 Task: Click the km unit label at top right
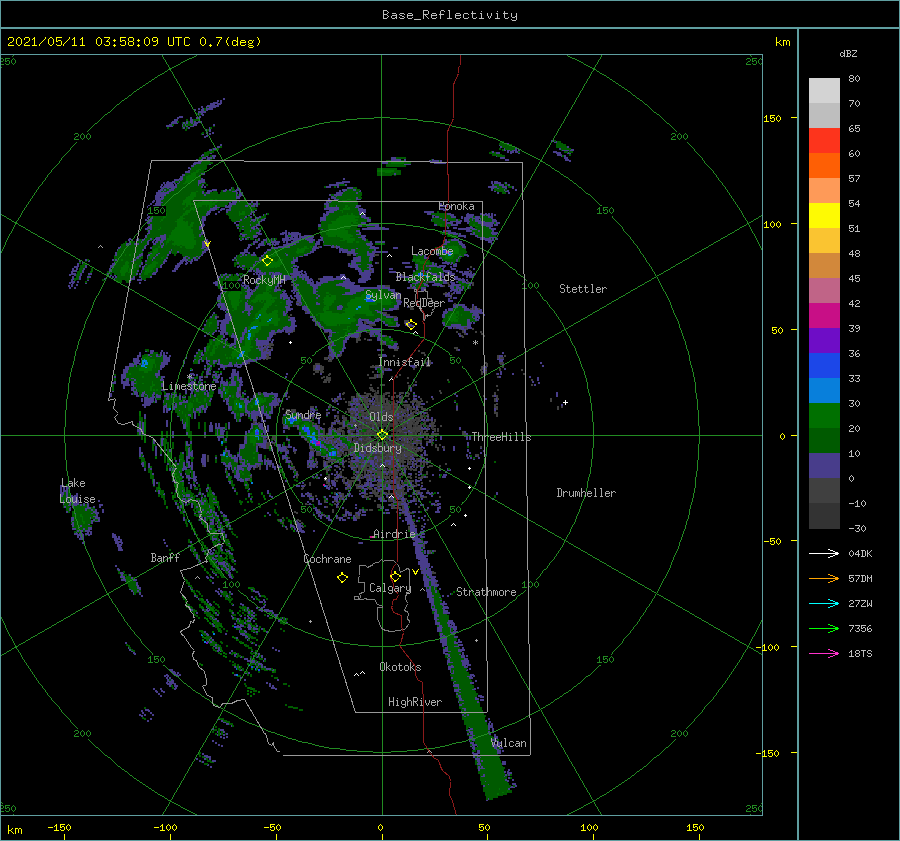[x=783, y=42]
